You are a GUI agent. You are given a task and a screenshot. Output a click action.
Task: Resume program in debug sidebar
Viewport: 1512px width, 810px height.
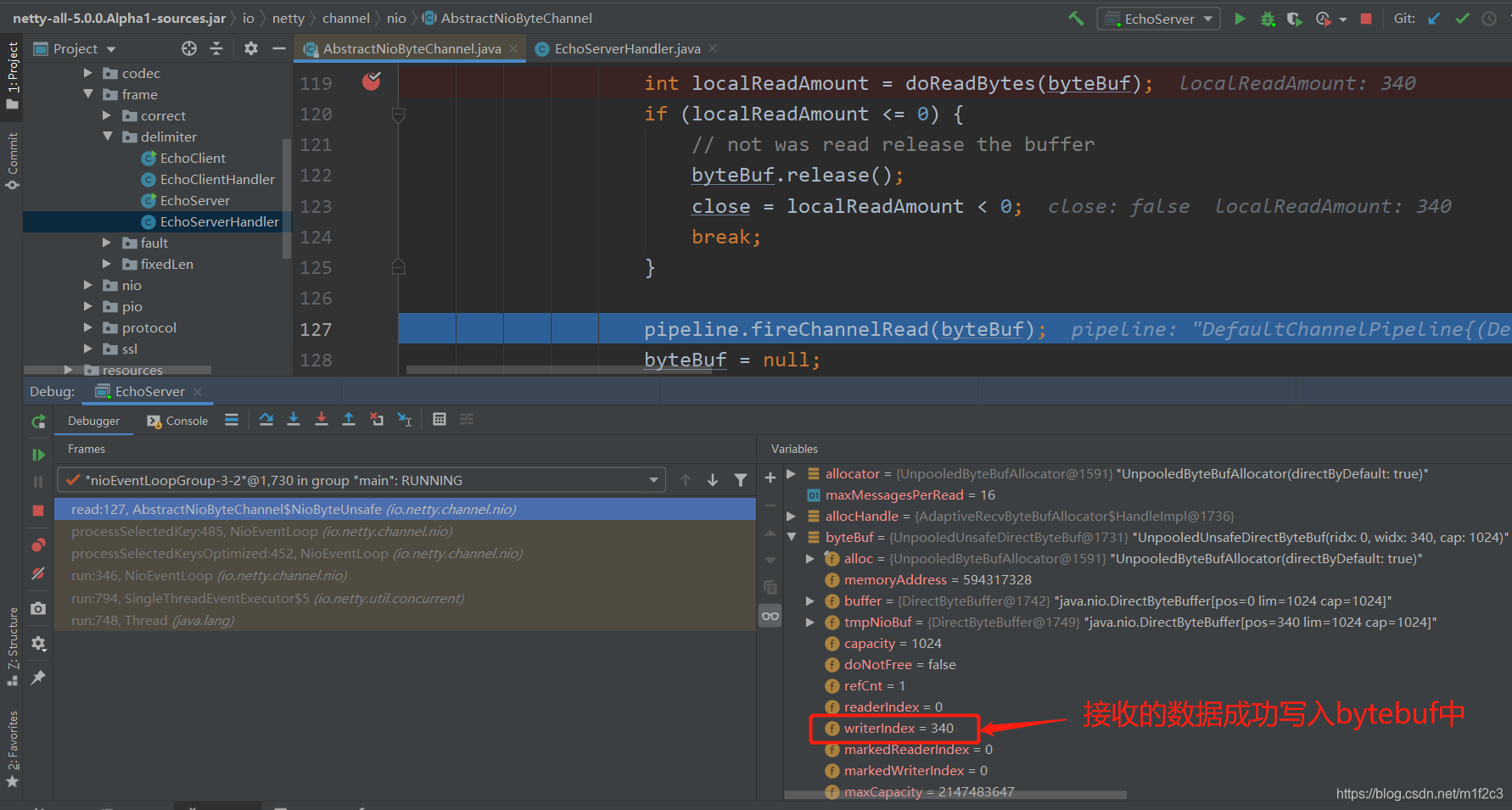pyautogui.click(x=38, y=455)
